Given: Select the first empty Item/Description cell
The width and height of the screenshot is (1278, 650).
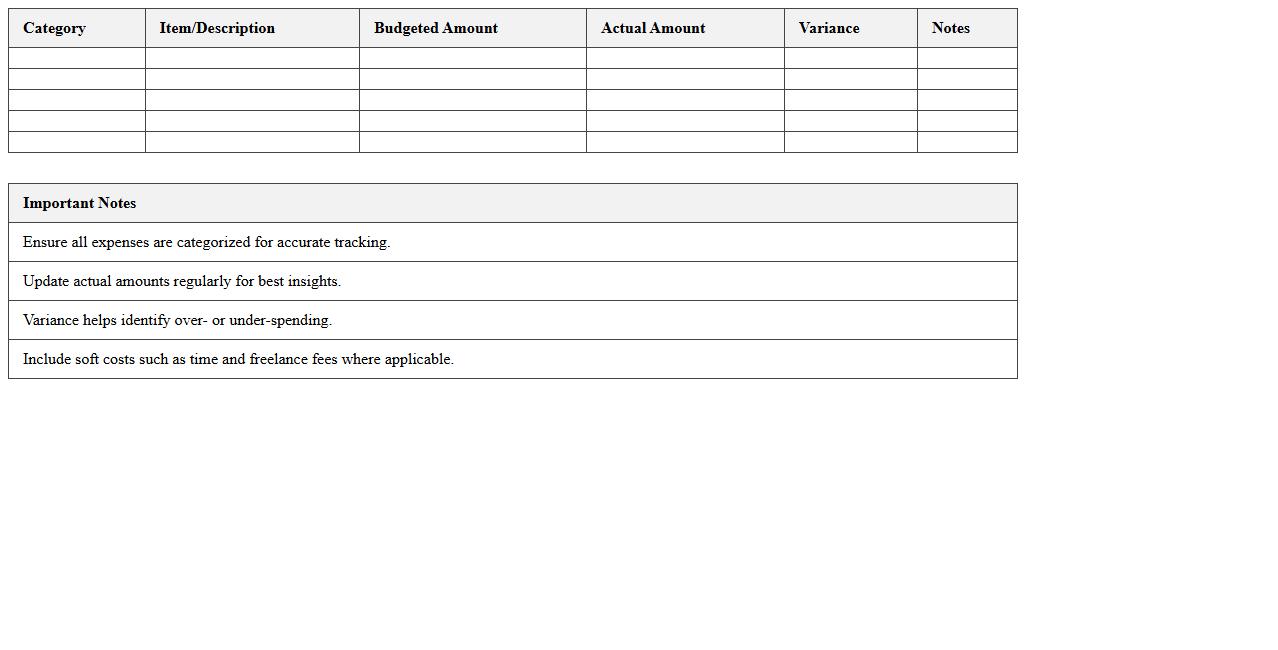Looking at the screenshot, I should (252, 58).
